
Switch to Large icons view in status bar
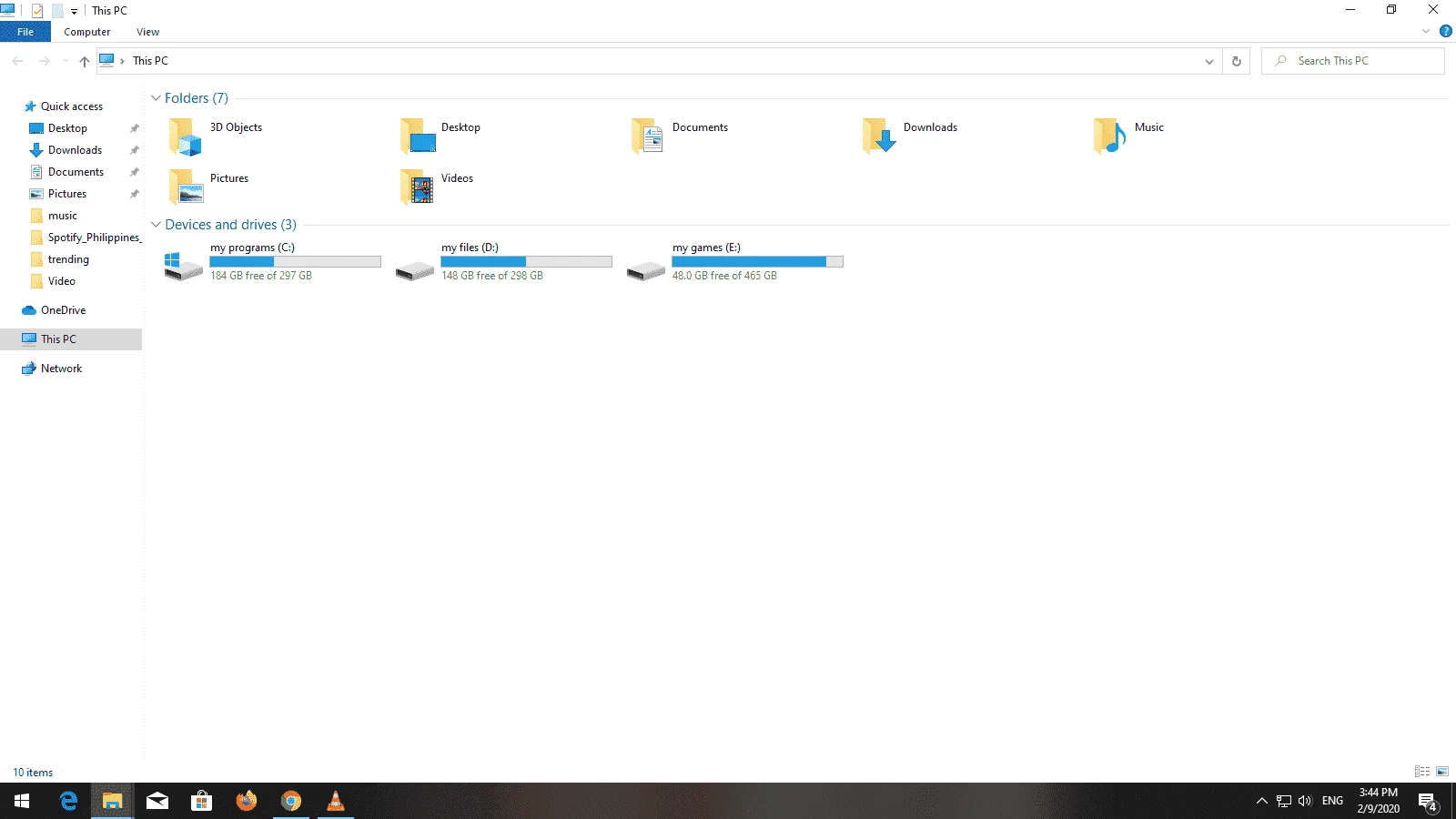pyautogui.click(x=1442, y=772)
